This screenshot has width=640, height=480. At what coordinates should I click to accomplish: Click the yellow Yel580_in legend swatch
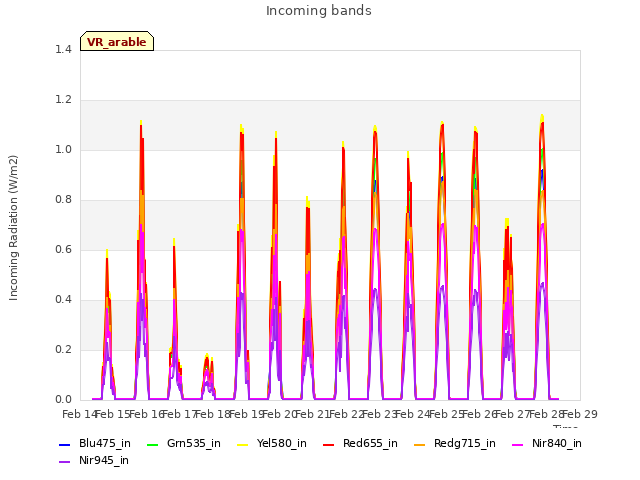[x=242, y=444]
